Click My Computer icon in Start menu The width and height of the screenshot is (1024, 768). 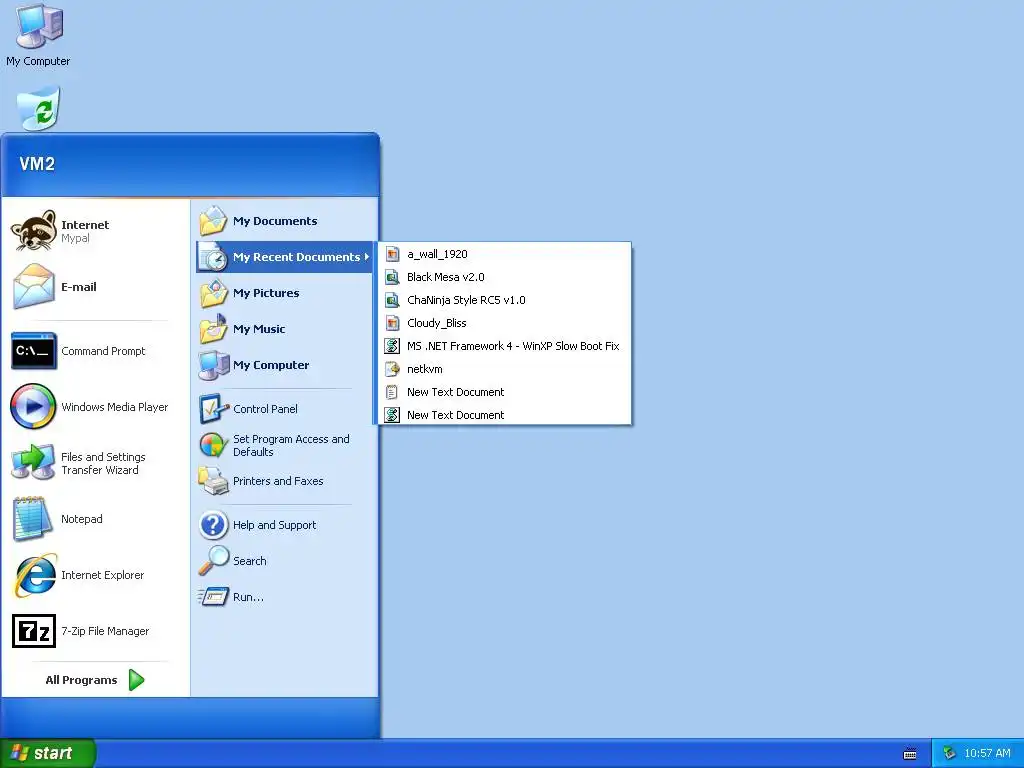coord(214,365)
